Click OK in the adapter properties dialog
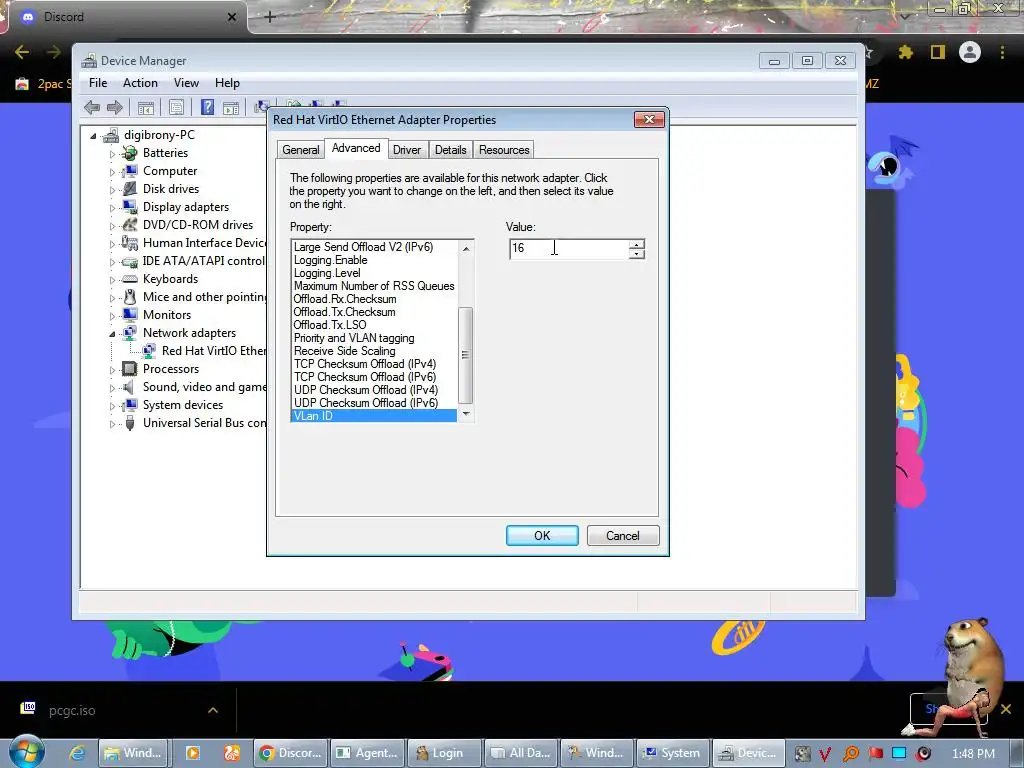This screenshot has width=1024, height=768. (542, 536)
